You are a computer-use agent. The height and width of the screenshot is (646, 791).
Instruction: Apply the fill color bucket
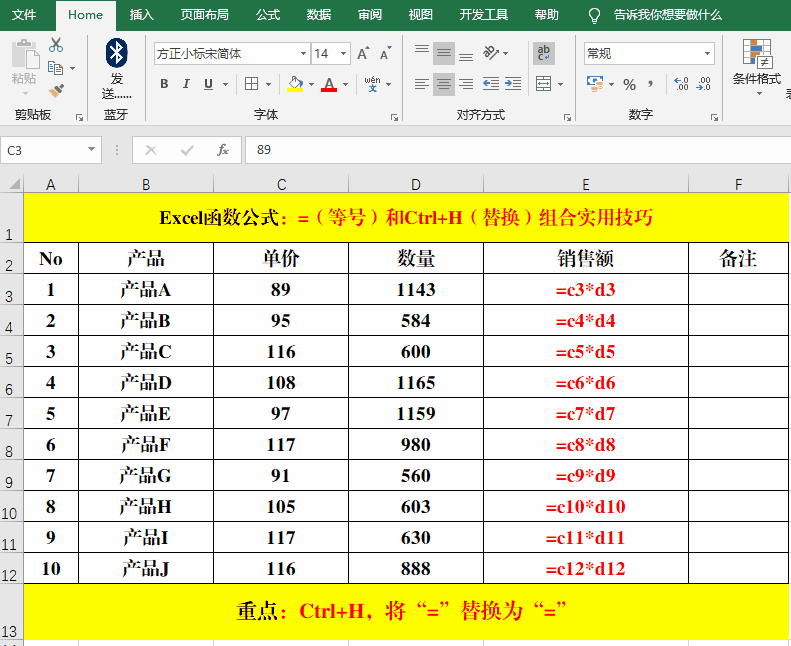pyautogui.click(x=295, y=84)
